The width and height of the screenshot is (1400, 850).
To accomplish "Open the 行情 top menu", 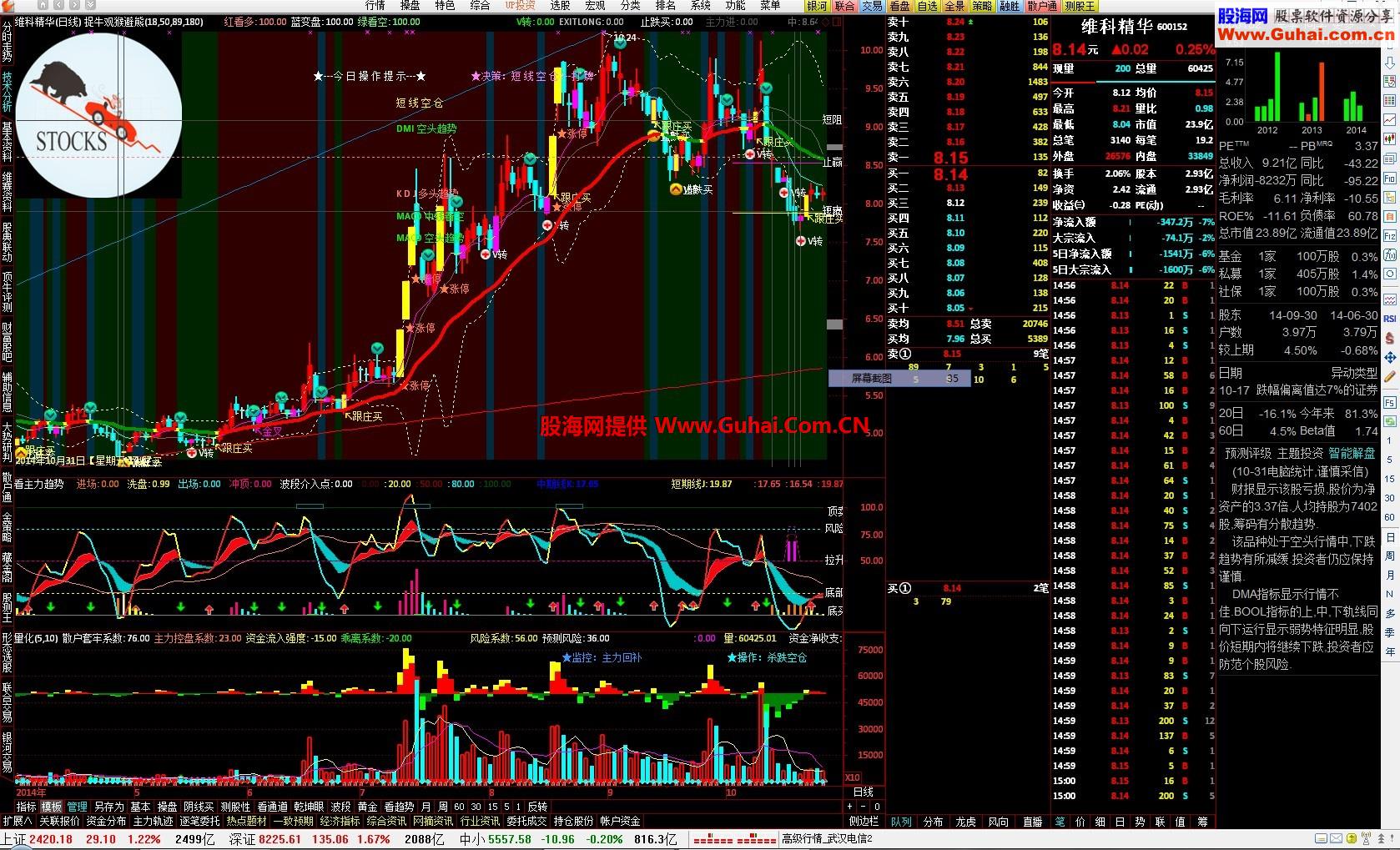I will pyautogui.click(x=375, y=6).
